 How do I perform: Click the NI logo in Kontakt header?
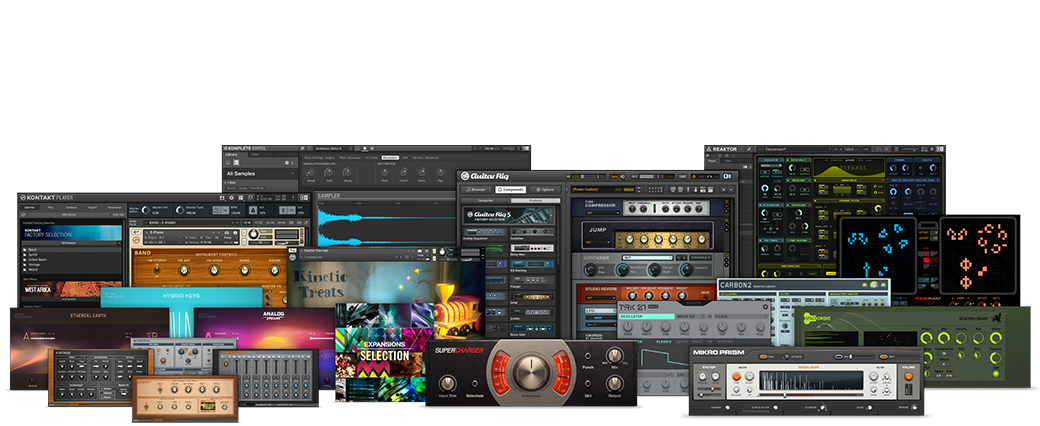pyautogui.click(x=304, y=198)
